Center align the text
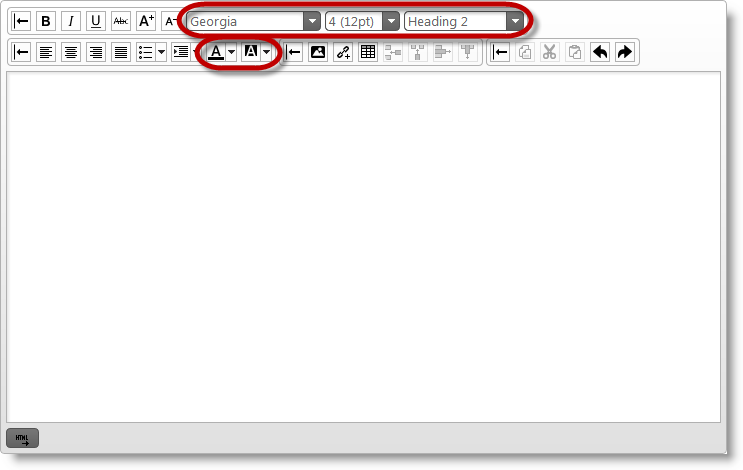Screen dimensions: 743x470 tap(71, 52)
